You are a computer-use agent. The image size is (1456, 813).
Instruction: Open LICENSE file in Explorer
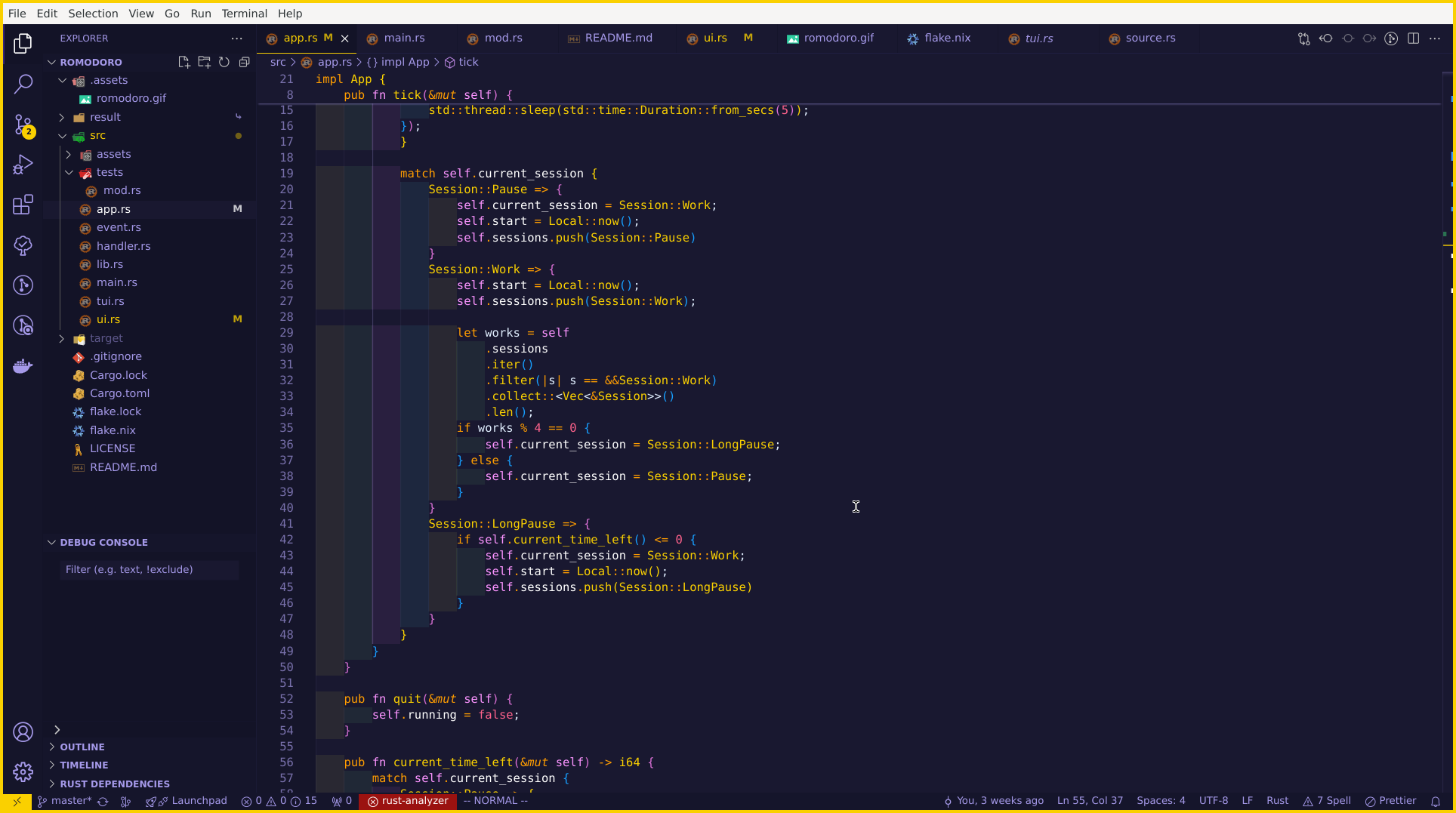point(113,448)
